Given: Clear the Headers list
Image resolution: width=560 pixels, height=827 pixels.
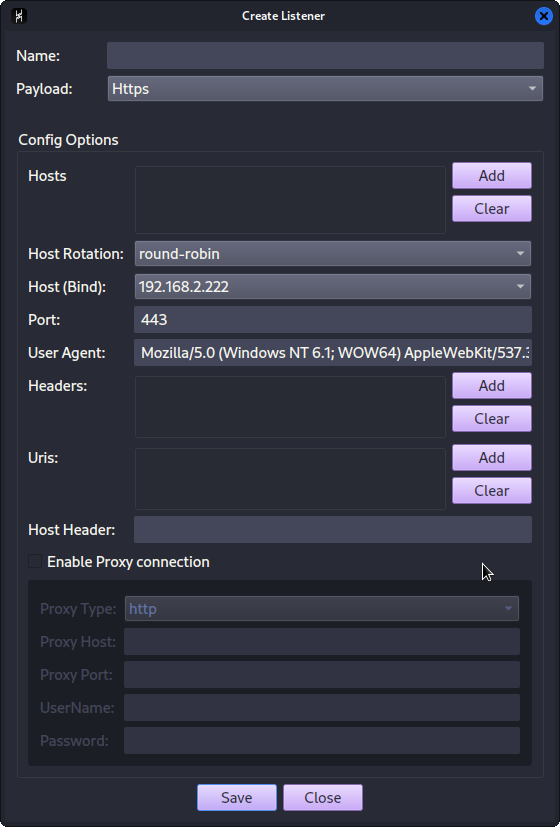Looking at the screenshot, I should pyautogui.click(x=491, y=419).
